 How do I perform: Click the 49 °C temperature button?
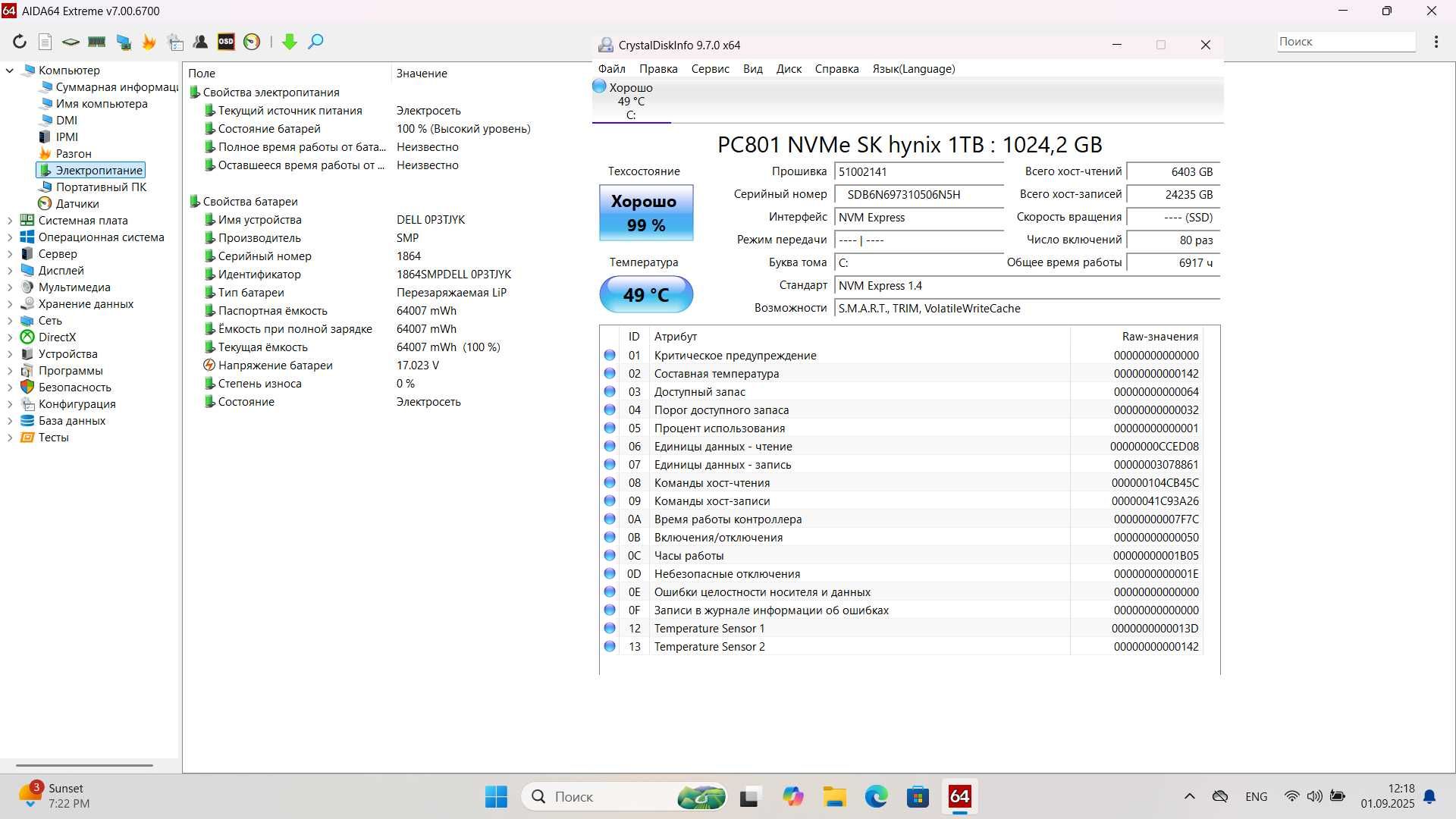(646, 294)
